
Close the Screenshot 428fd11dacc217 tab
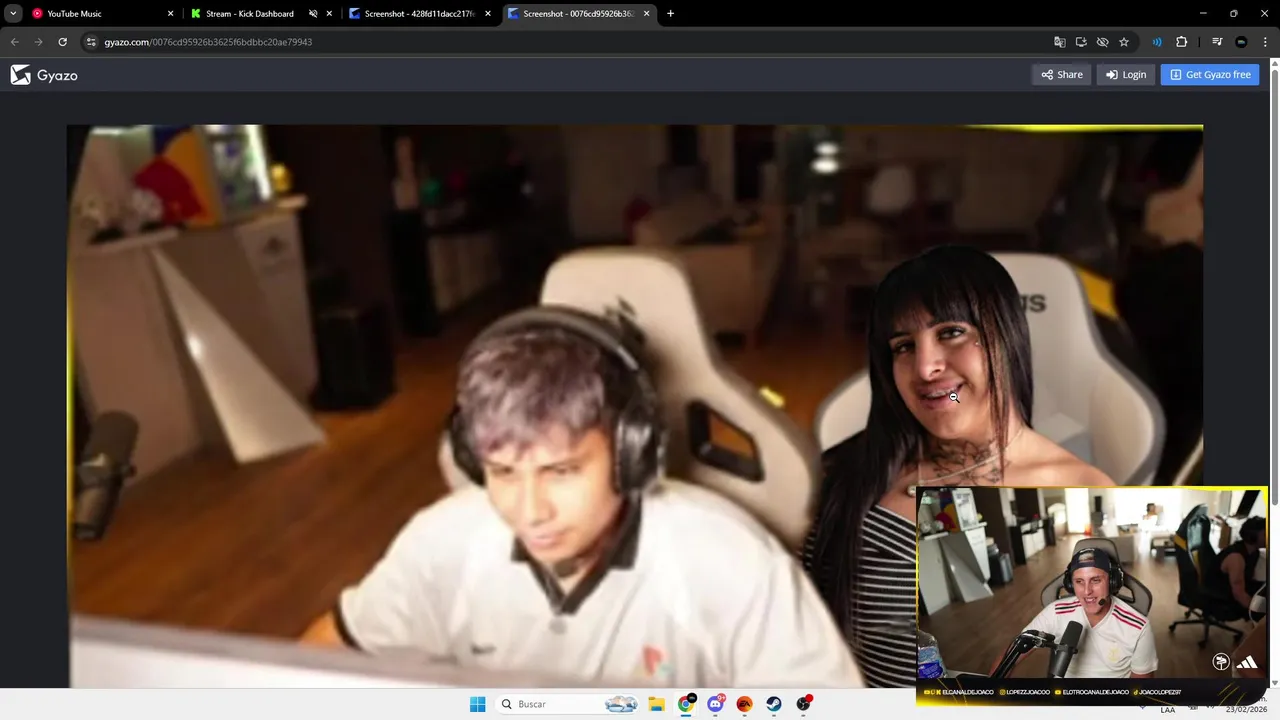click(x=488, y=14)
